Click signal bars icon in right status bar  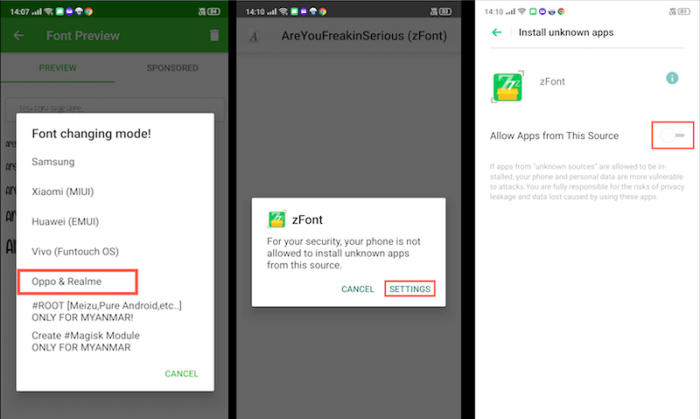(510, 12)
